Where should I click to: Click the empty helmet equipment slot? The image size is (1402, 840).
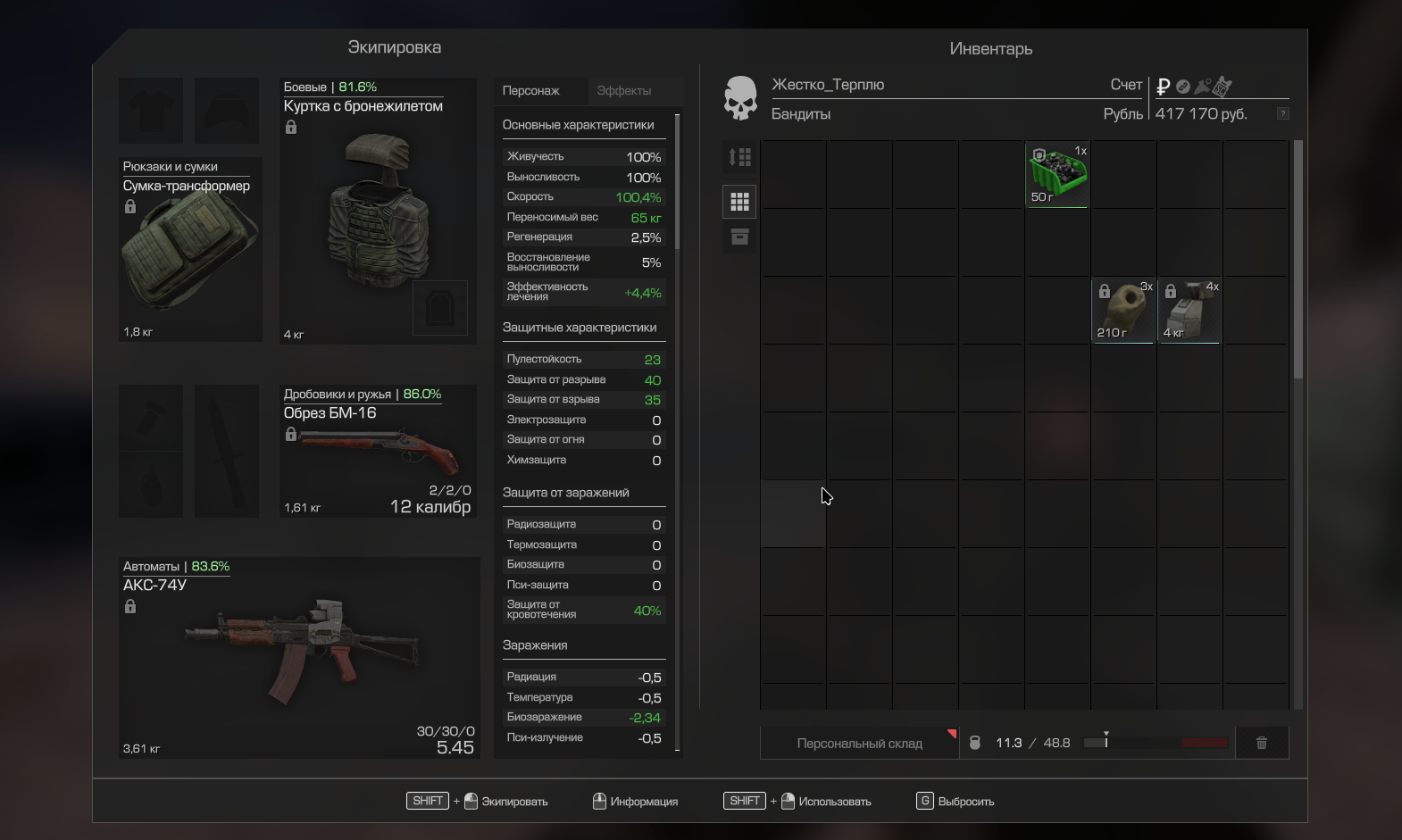coord(227,111)
